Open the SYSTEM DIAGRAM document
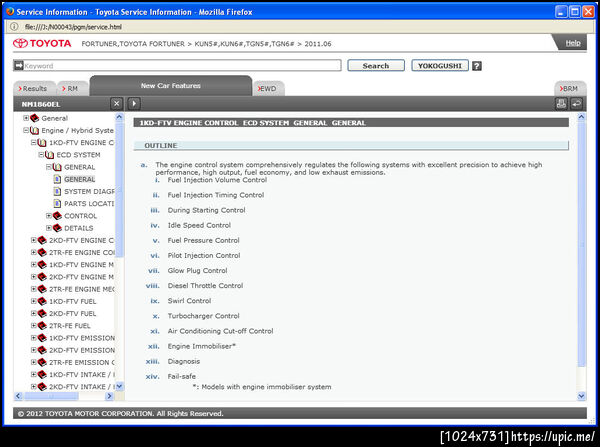Viewport: 600px width, 447px height. 89,192
